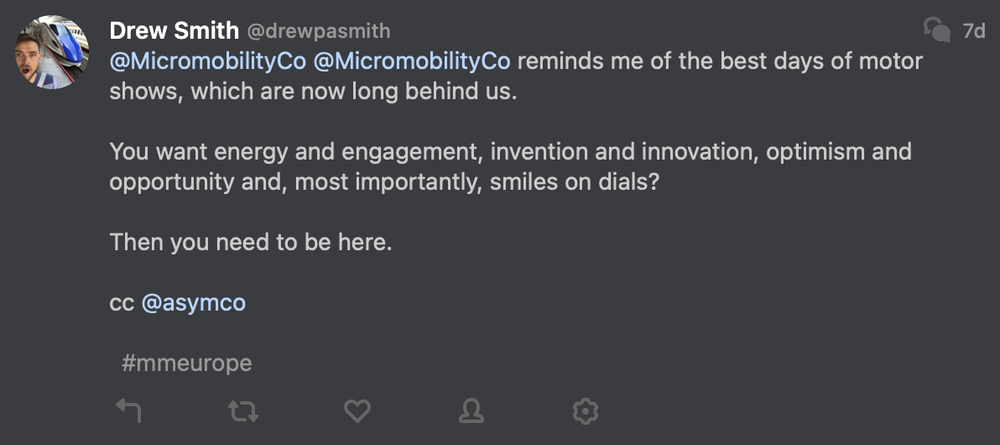Reply to Drew Smith's post

point(127,409)
